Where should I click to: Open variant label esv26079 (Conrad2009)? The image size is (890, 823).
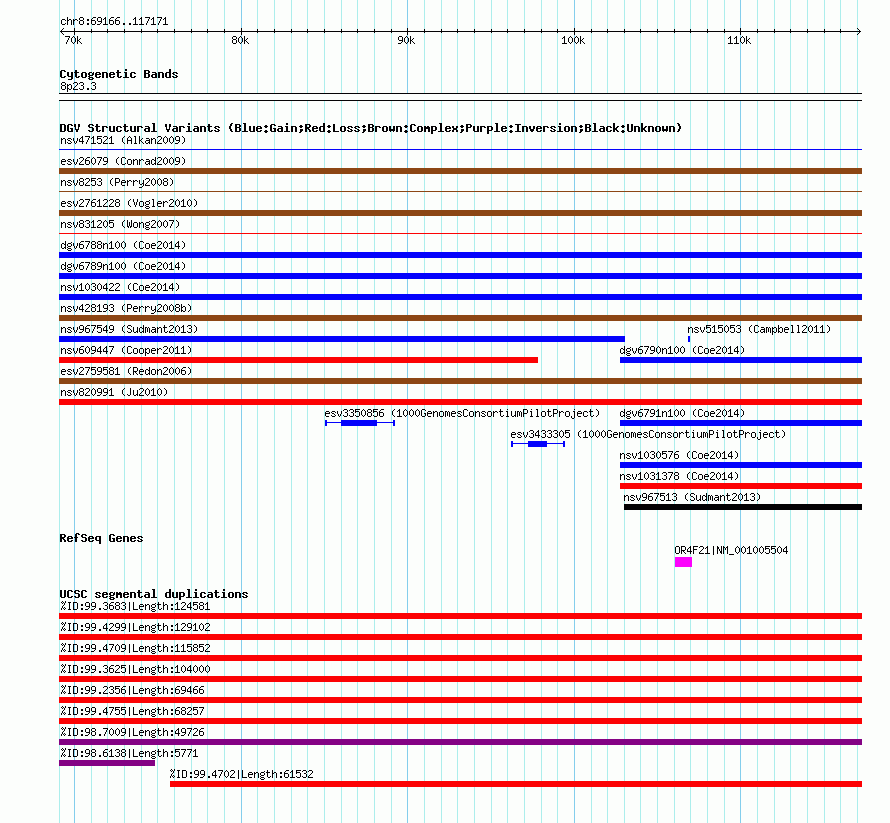123,161
